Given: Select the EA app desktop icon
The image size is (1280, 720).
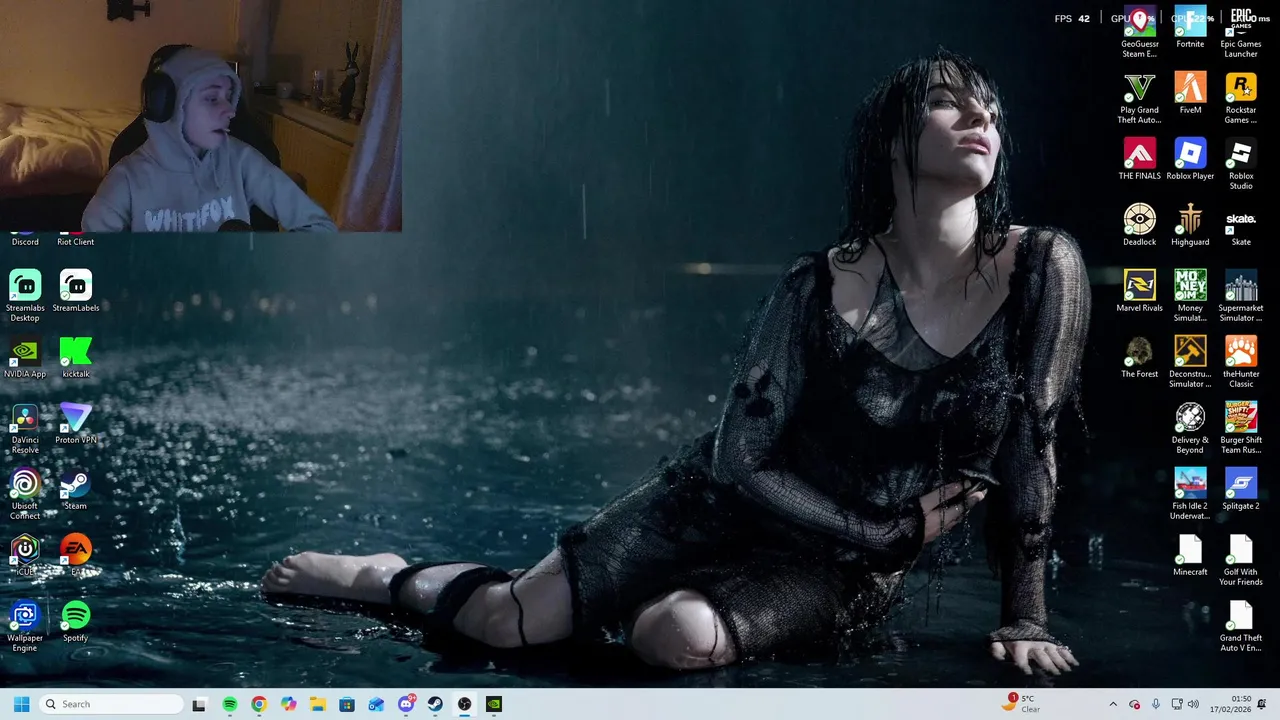Looking at the screenshot, I should [76, 554].
